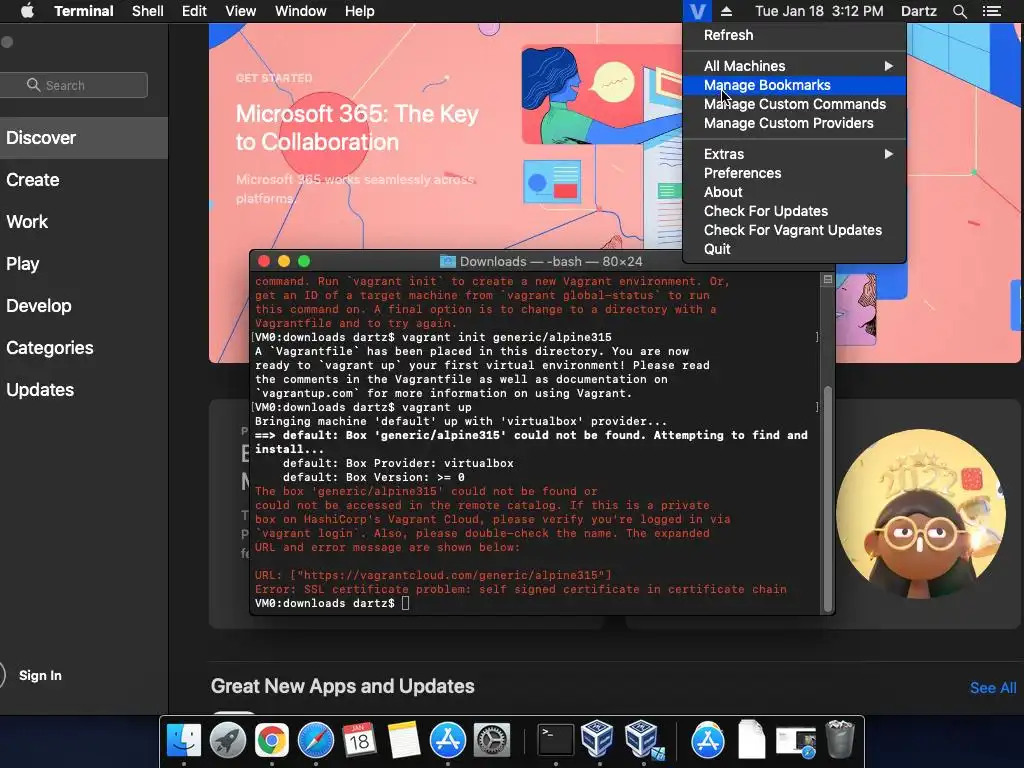Viewport: 1024px width, 768px height.
Task: Click the Terminal scrollback marker icon
Action: tap(827, 280)
